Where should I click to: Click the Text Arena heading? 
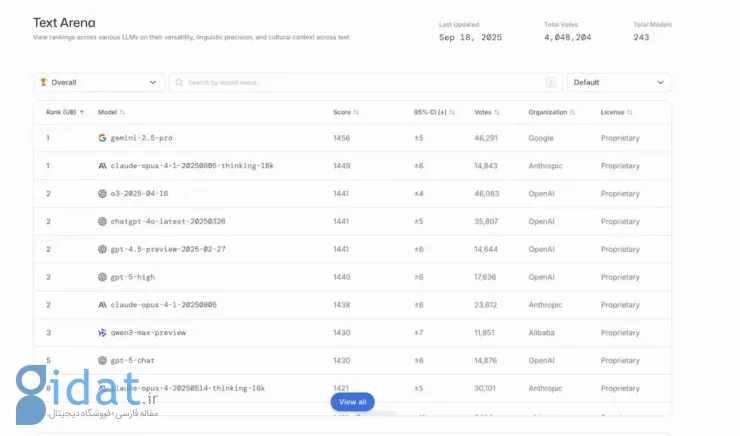click(x=64, y=22)
